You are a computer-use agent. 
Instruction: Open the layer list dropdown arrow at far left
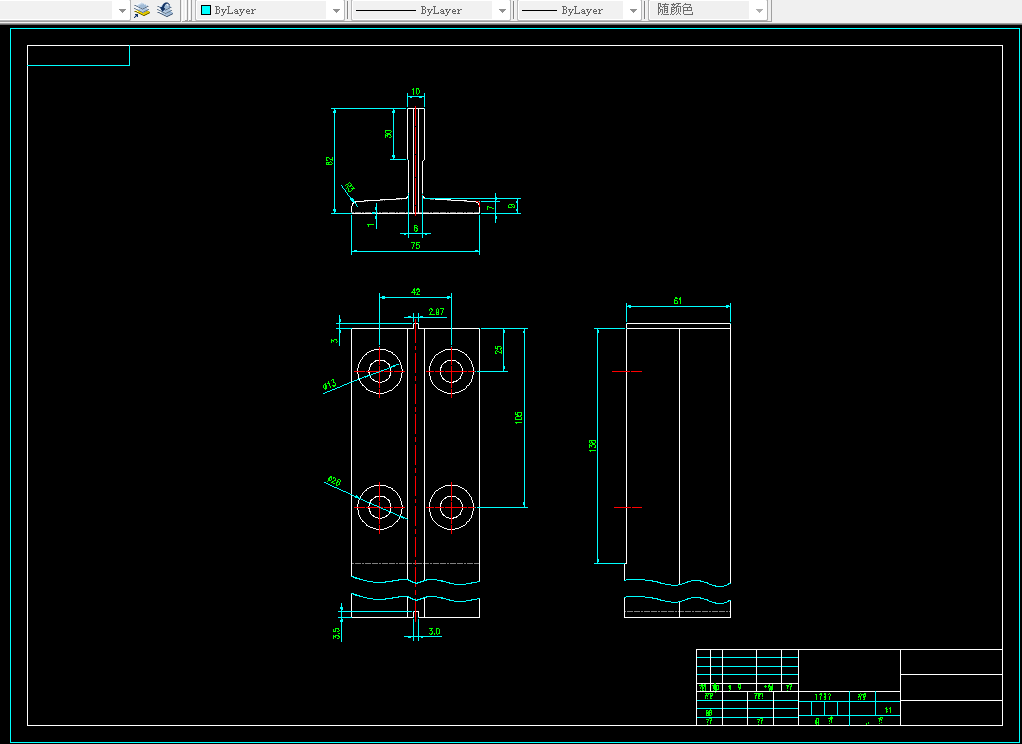[122, 10]
